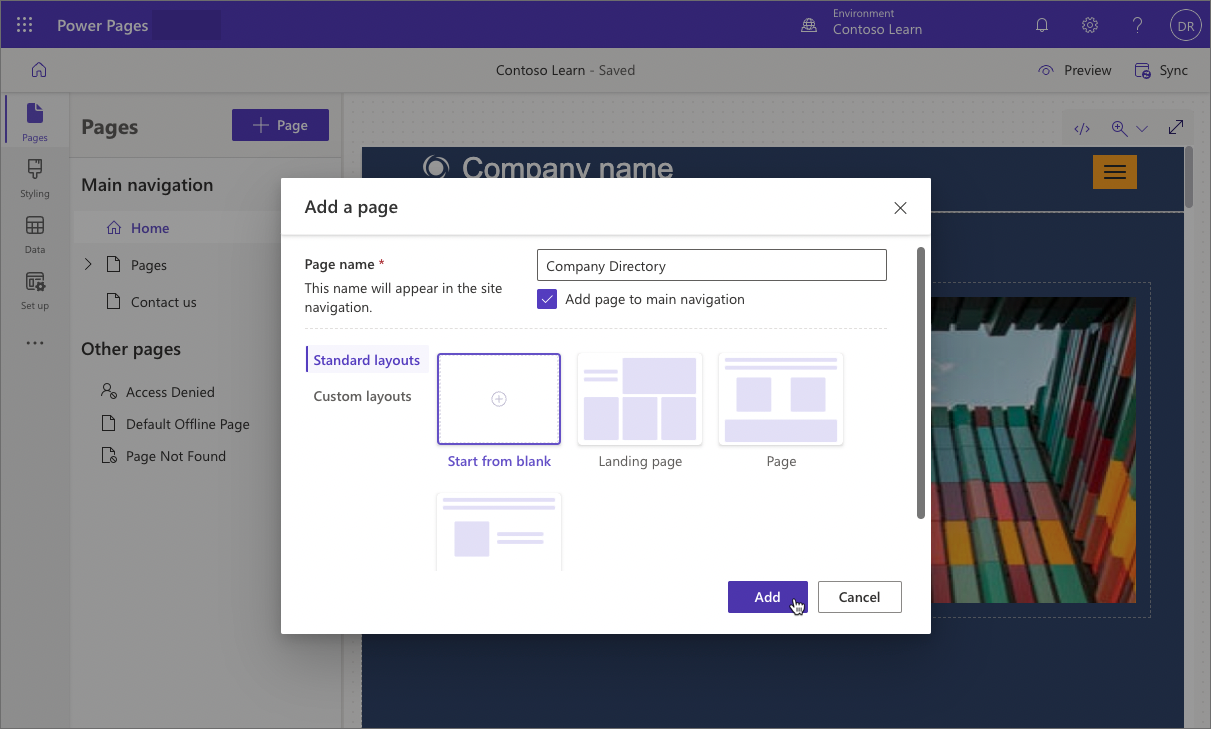Click the Add button
This screenshot has height=729, width=1211.
pos(767,597)
